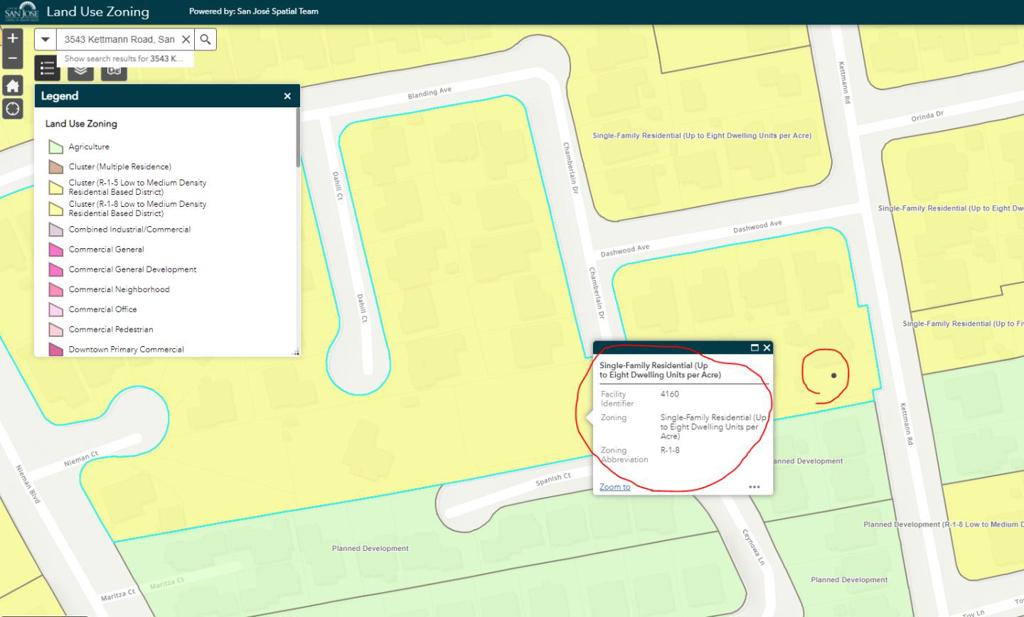Open the popup's three-dot options menu
This screenshot has height=617, width=1024.
click(x=754, y=486)
